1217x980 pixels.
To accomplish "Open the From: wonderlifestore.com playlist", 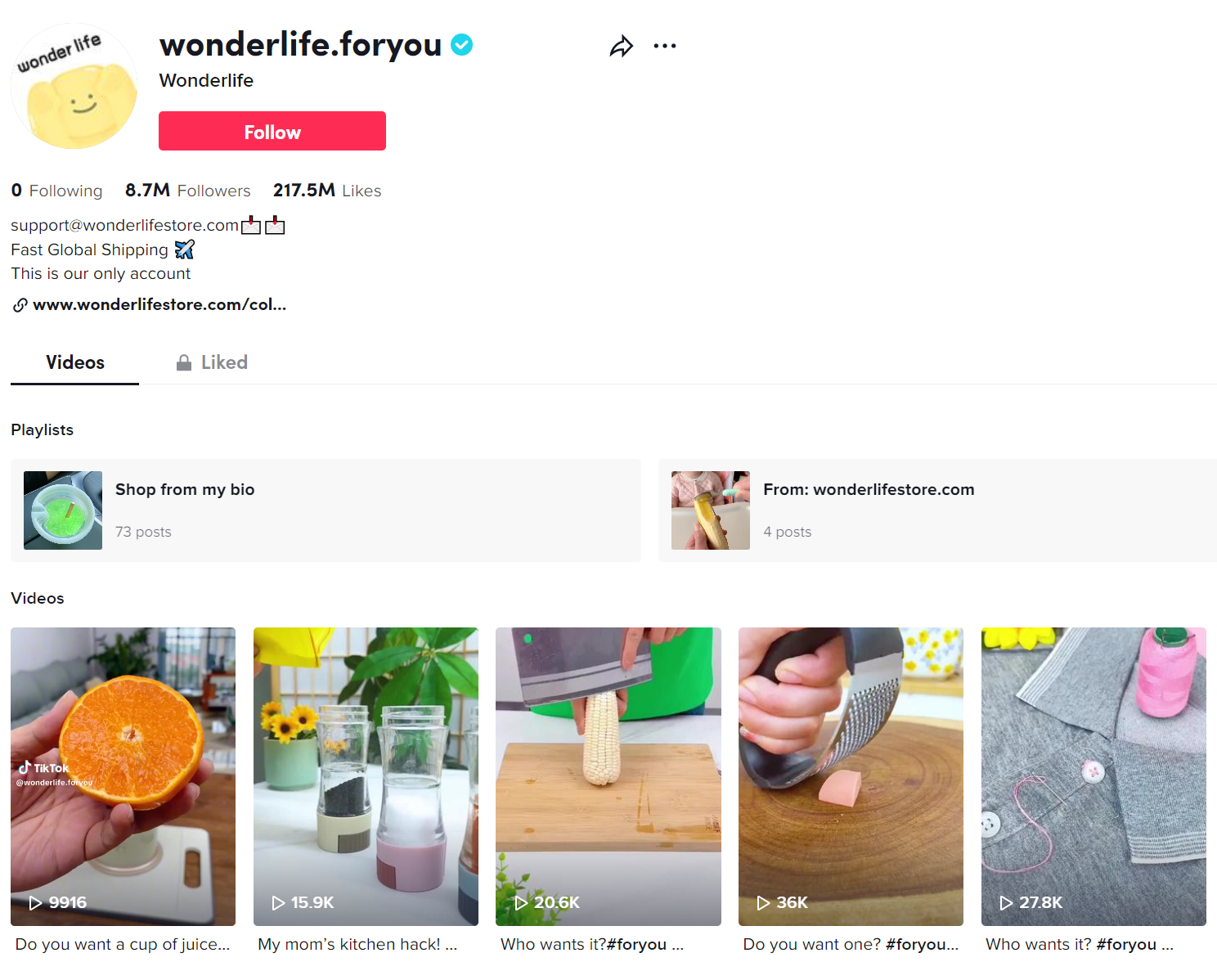I will coord(937,510).
